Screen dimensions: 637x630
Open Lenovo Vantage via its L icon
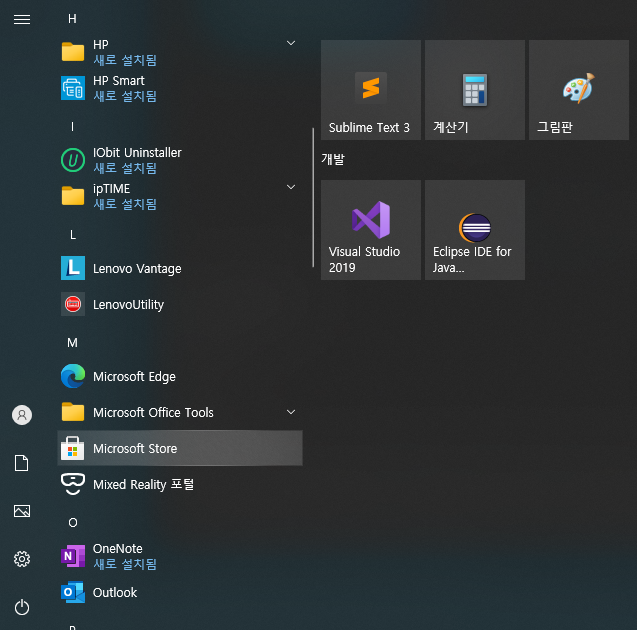[73, 268]
